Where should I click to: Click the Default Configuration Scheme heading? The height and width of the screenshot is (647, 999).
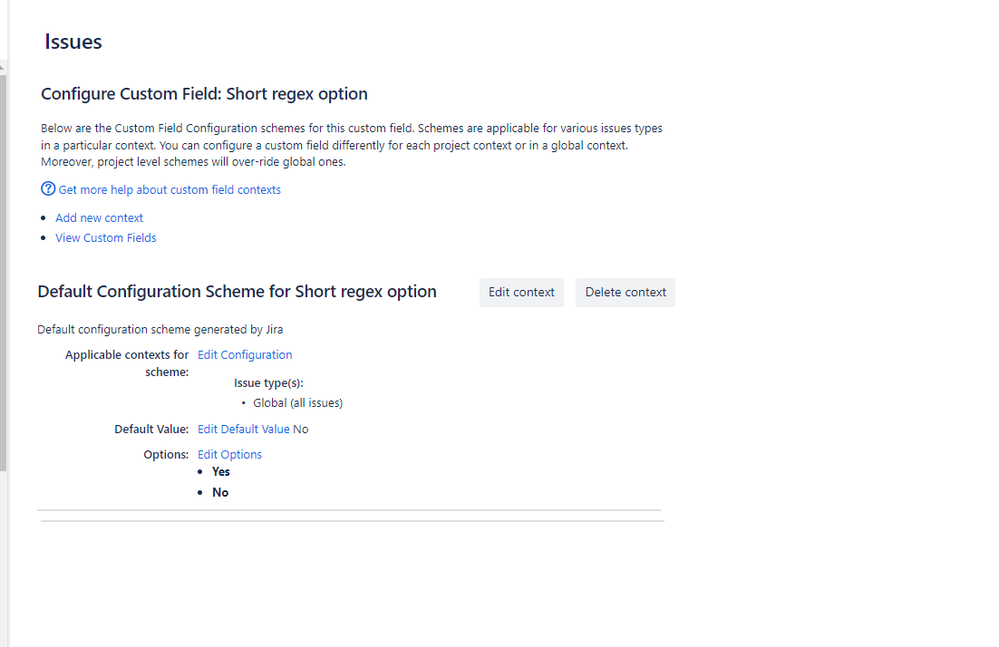tap(236, 291)
